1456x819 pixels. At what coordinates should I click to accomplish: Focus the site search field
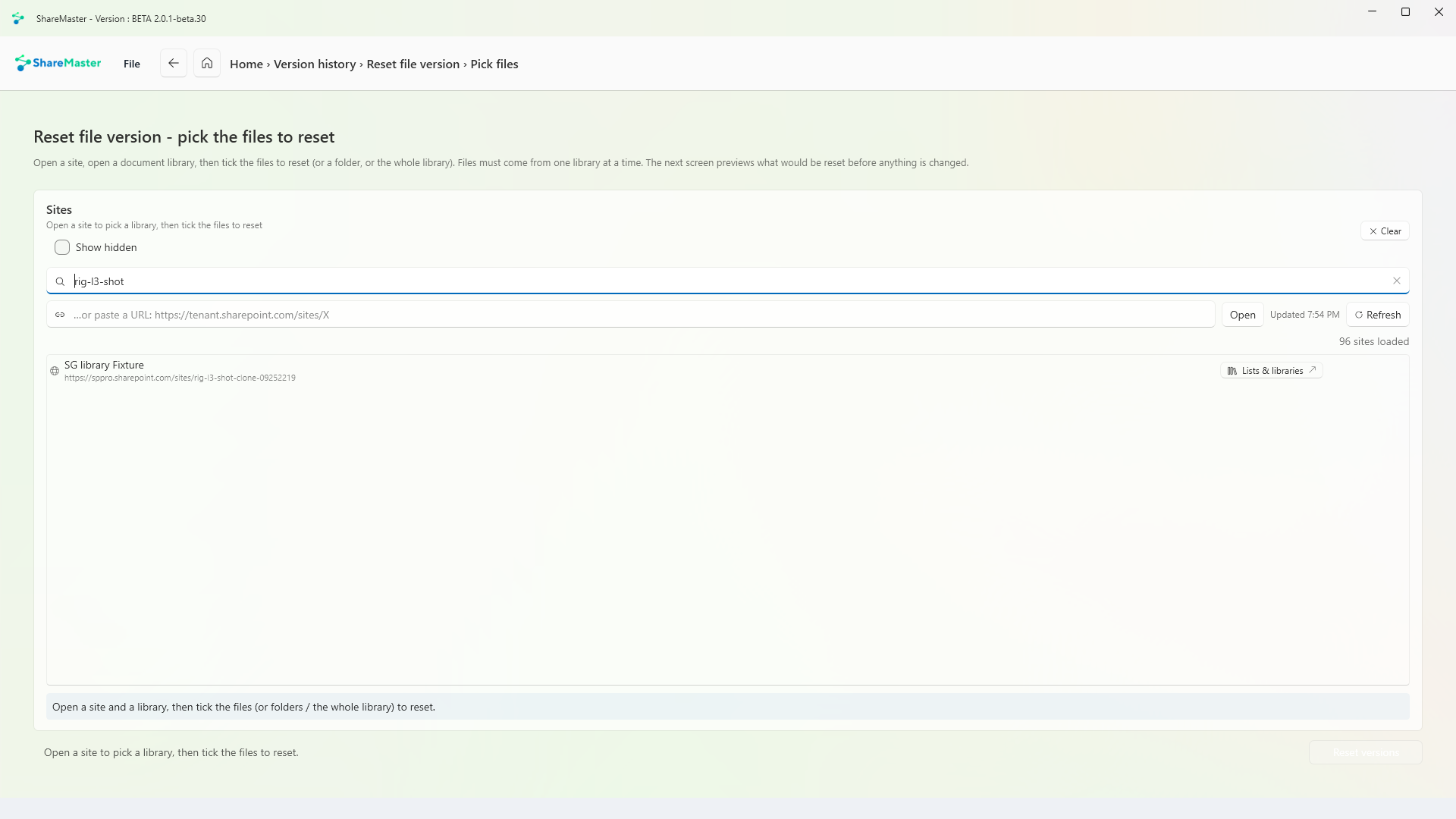click(x=728, y=281)
